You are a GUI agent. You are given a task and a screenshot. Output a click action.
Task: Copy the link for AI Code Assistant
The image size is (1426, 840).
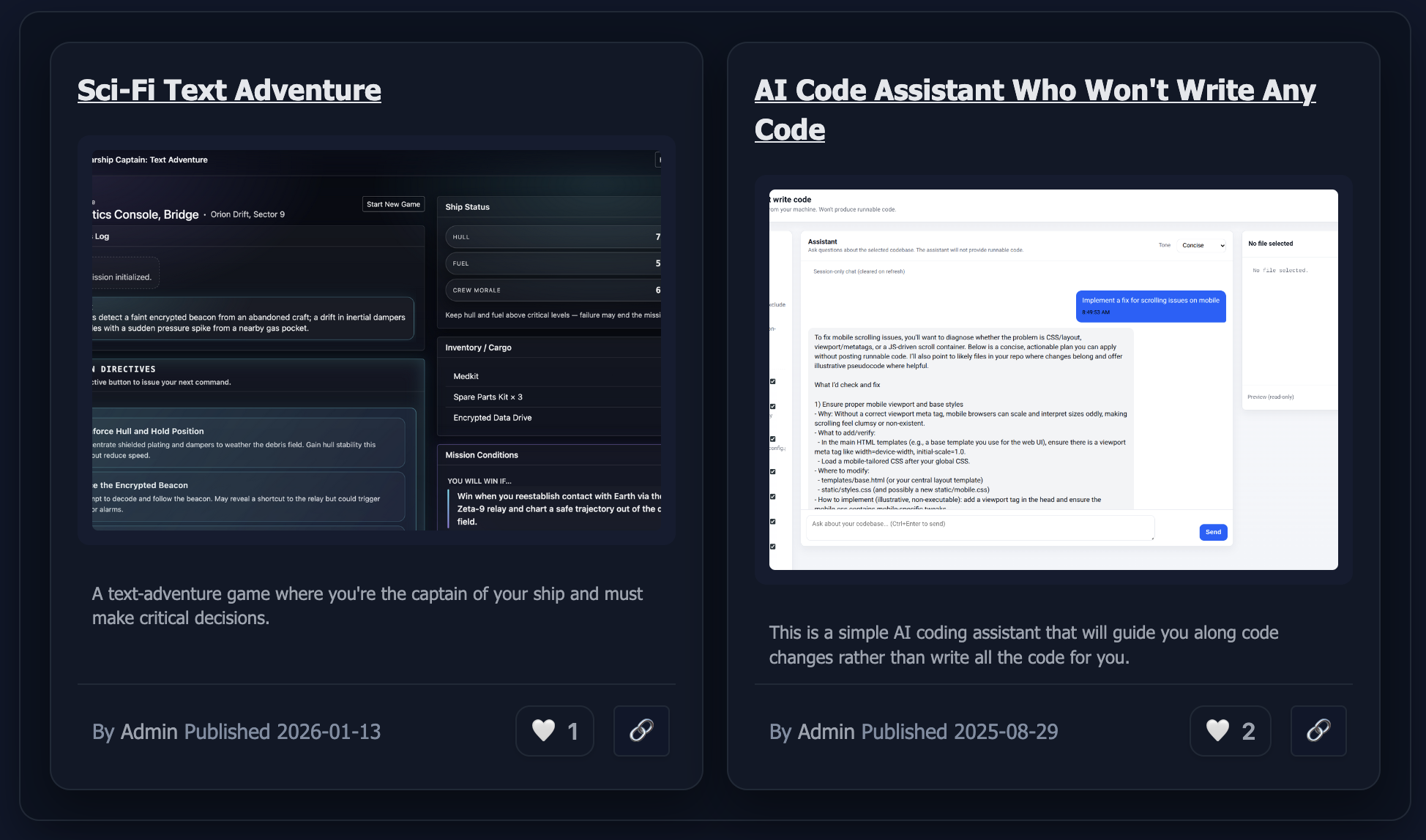click(x=1318, y=730)
